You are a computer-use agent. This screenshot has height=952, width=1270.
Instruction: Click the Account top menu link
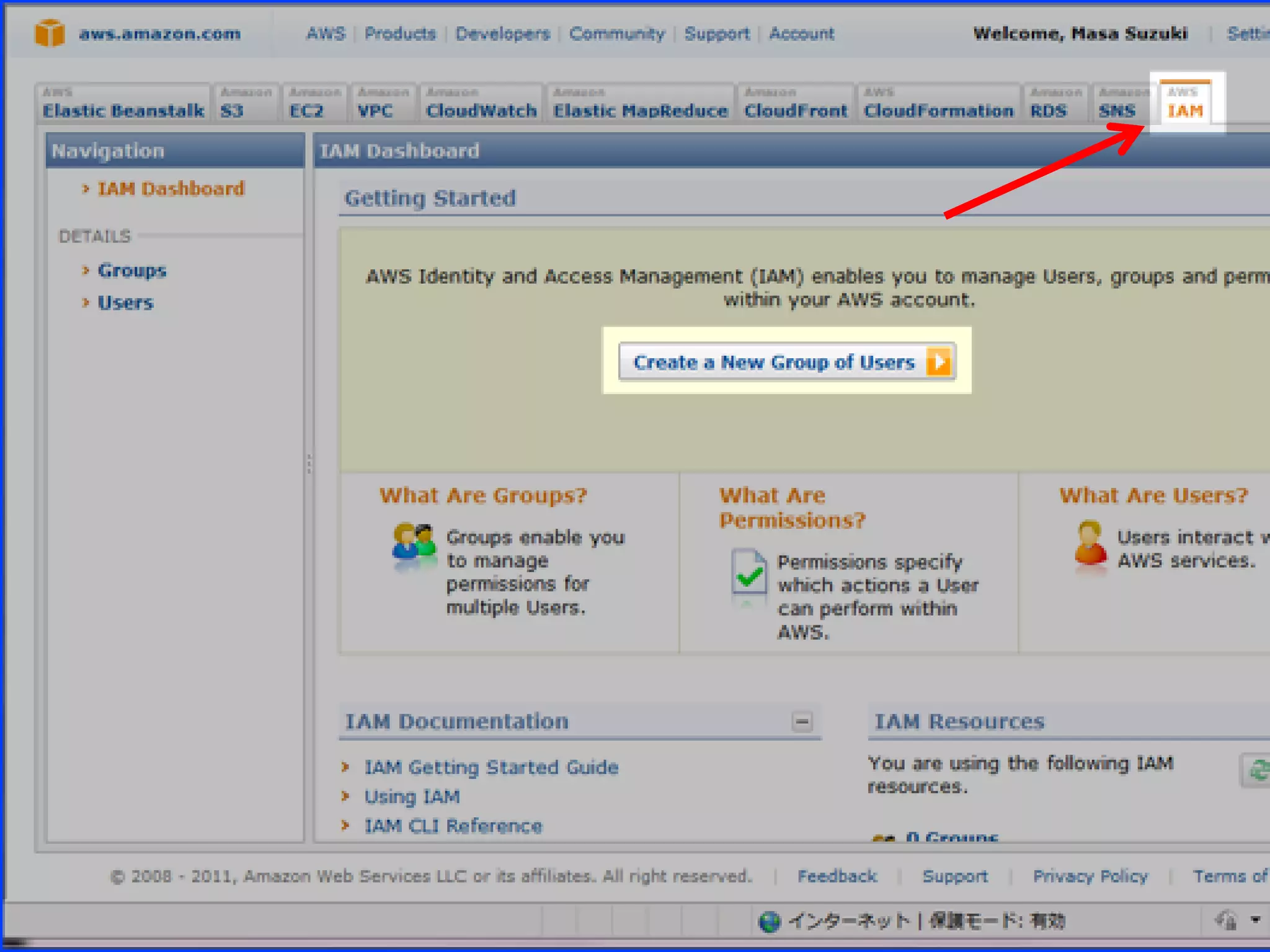point(801,33)
